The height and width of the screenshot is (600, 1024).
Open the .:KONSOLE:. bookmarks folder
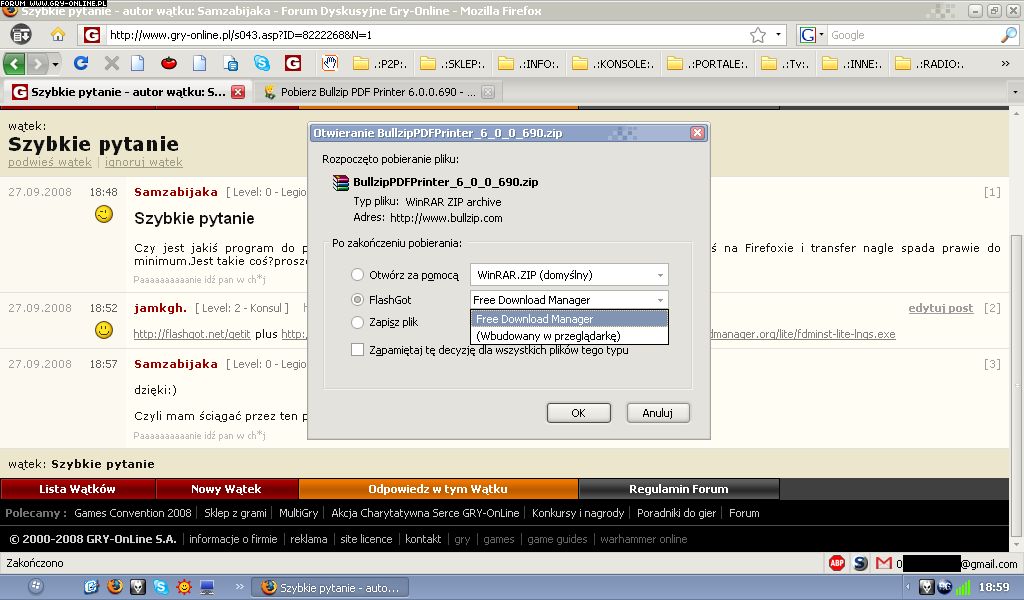click(613, 63)
